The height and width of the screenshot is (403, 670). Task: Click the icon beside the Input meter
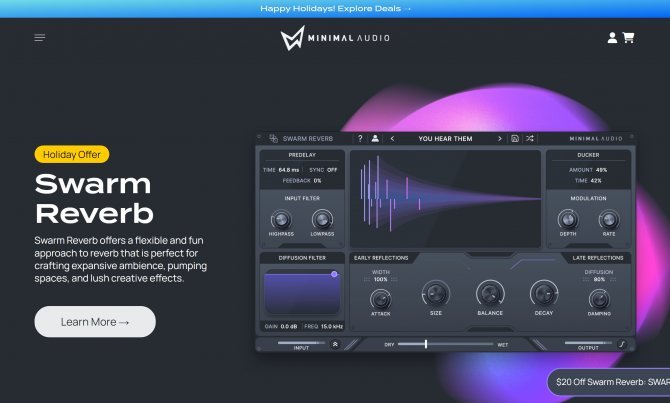(x=335, y=344)
